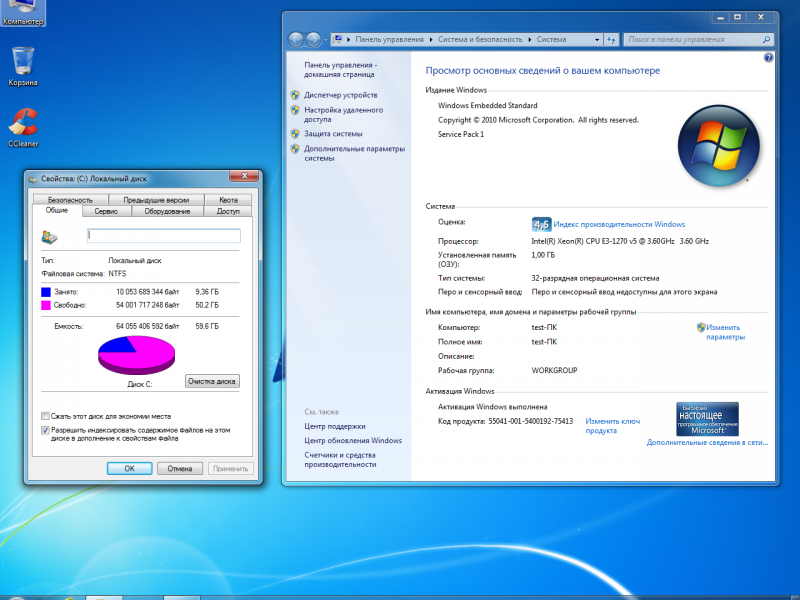Image resolution: width=800 pixels, height=600 pixels.
Task: Click the blue Занято color swatch
Action: pos(46,292)
